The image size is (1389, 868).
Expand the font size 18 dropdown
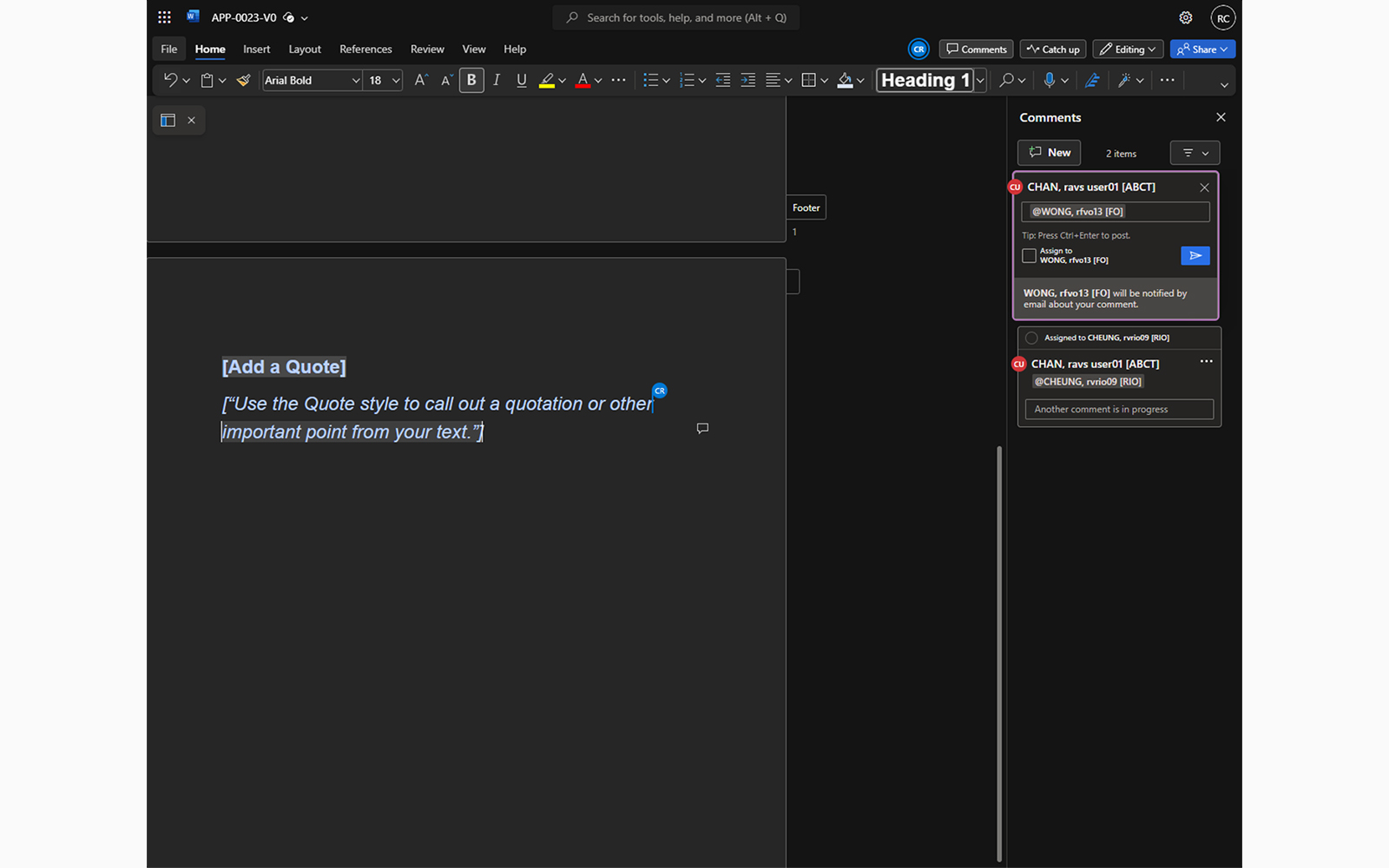396,81
